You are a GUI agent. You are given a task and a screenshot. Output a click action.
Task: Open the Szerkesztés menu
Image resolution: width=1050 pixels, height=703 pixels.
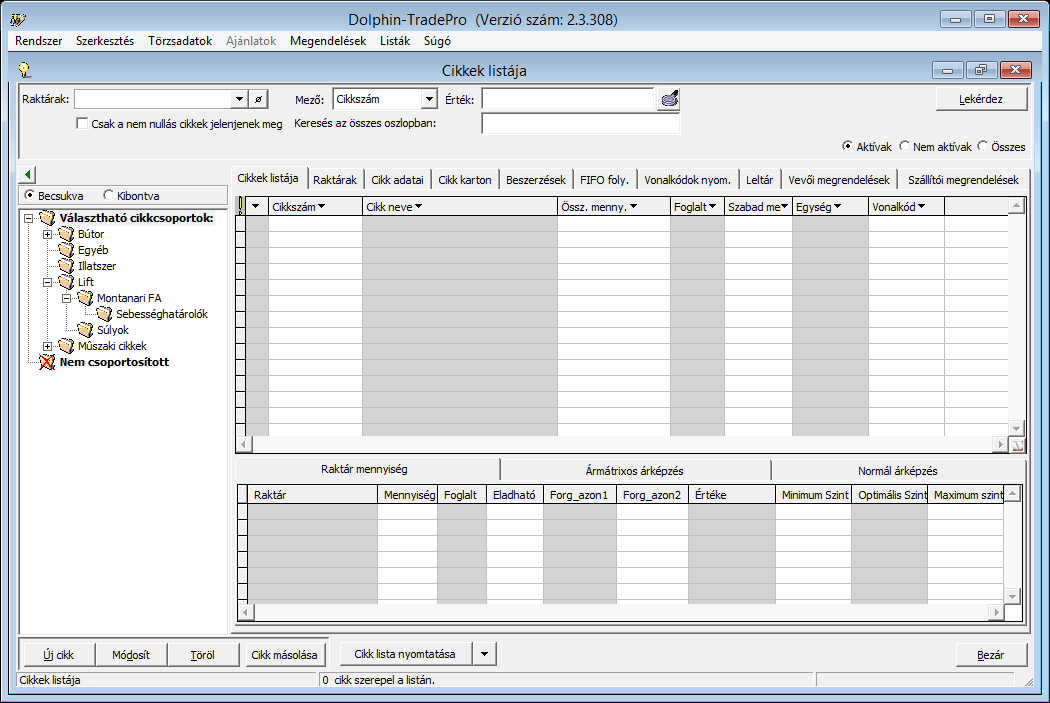[x=105, y=41]
